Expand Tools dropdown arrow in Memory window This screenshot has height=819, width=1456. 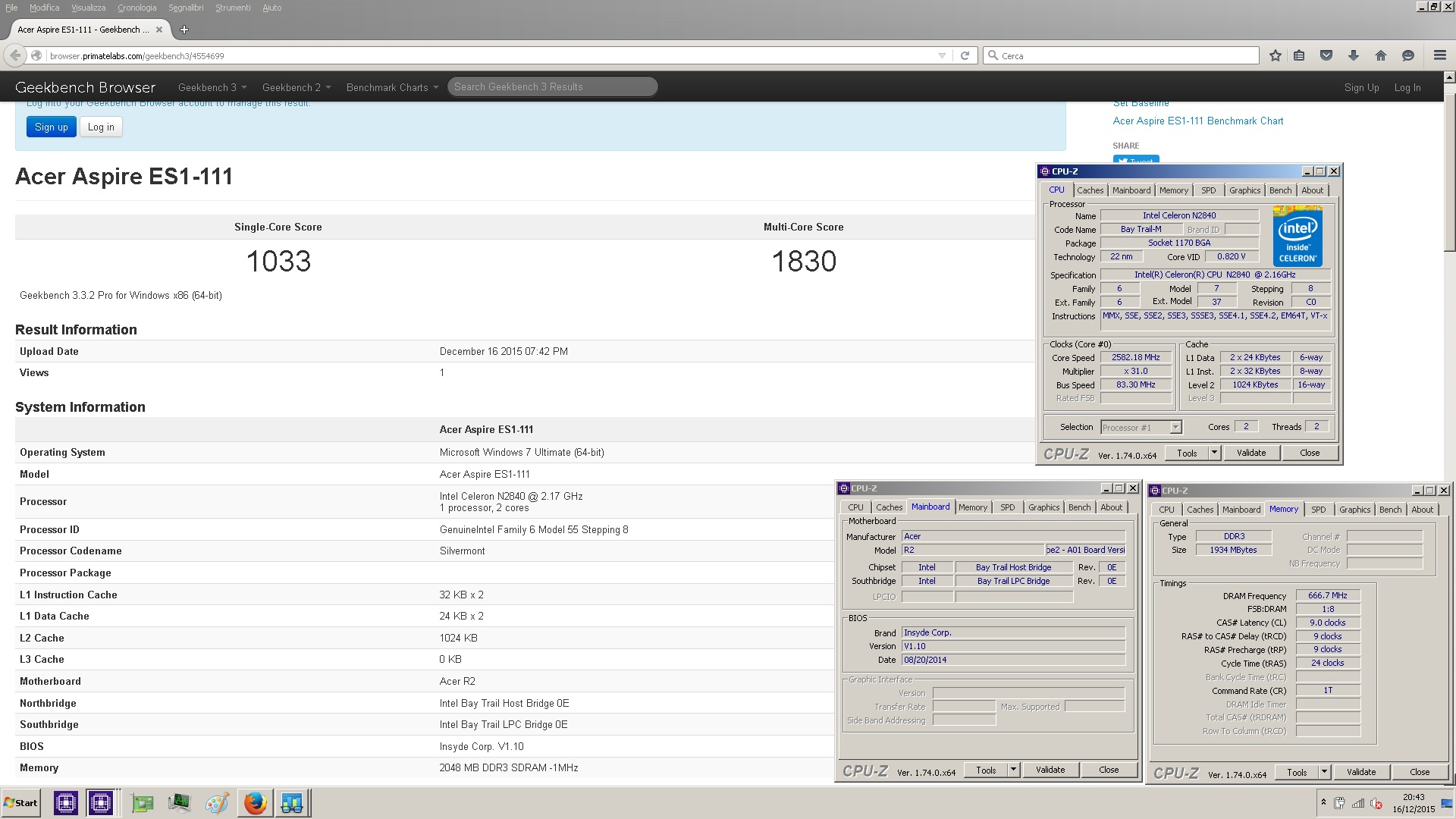click(1323, 773)
